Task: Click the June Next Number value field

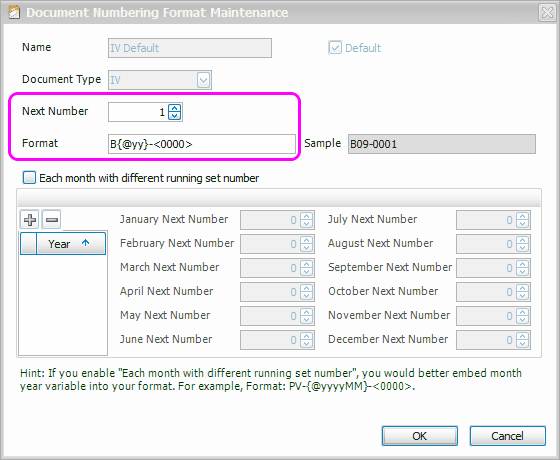Action: pos(270,340)
